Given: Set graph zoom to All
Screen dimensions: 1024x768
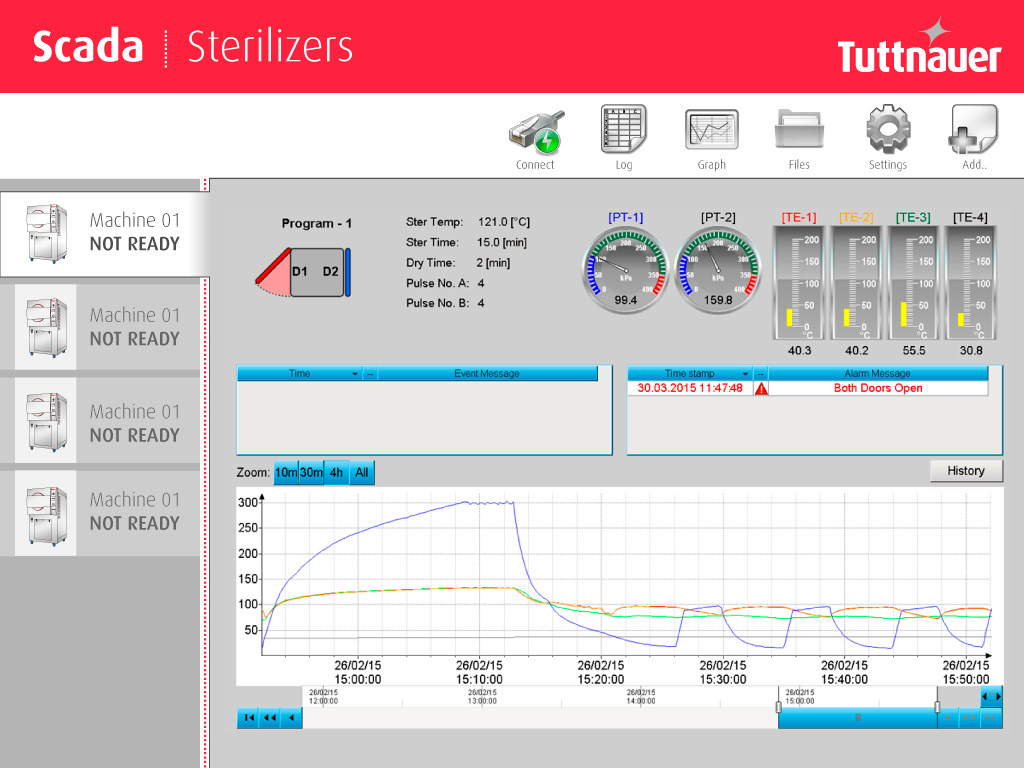Looking at the screenshot, I should pos(362,473).
